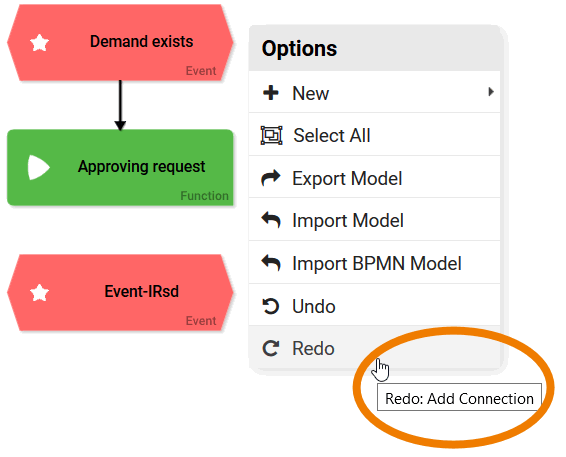Open the New menu entry
This screenshot has width=566, height=457.
click(x=374, y=92)
